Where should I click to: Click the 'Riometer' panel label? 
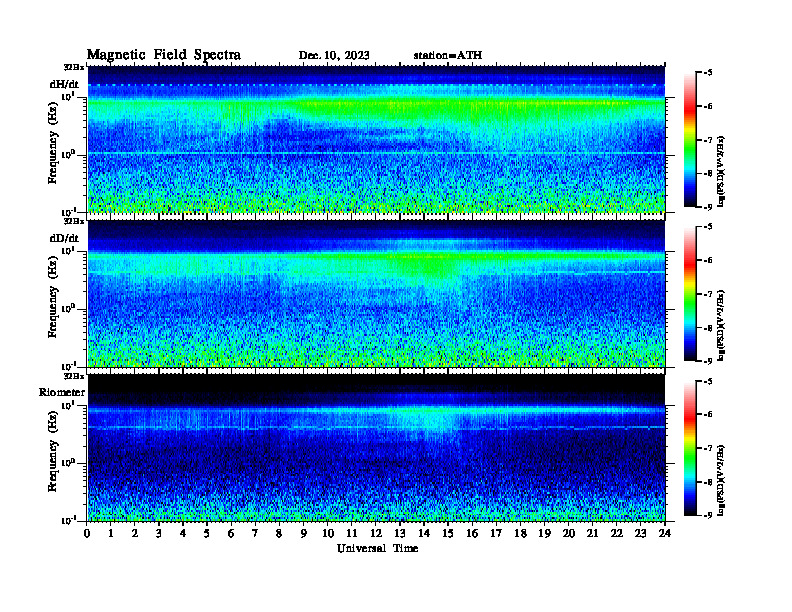pos(62,392)
